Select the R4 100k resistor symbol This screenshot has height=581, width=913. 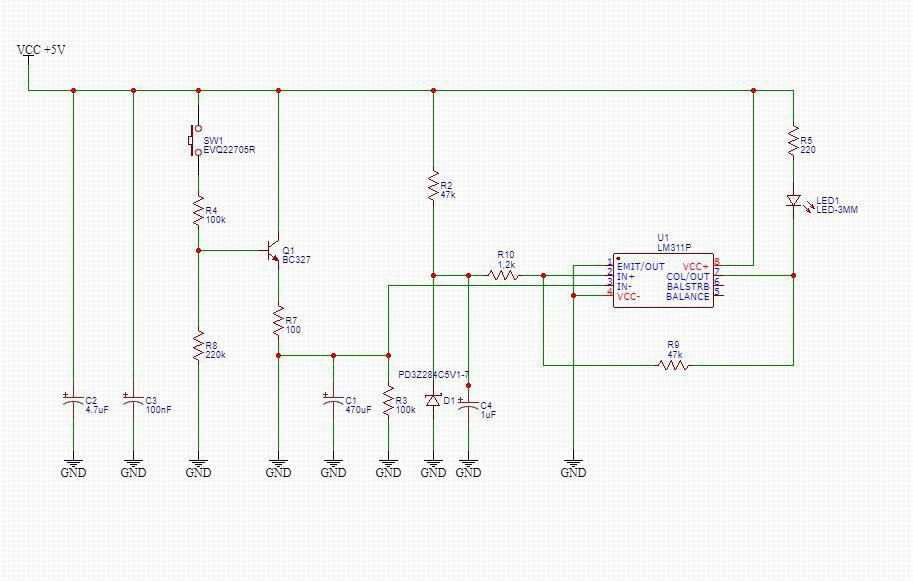(x=198, y=211)
